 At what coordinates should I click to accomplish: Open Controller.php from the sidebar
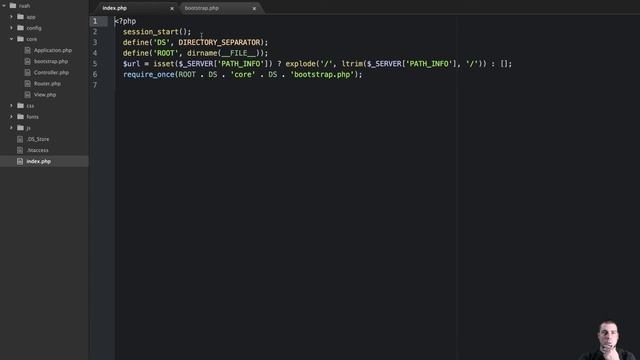tap(51, 72)
